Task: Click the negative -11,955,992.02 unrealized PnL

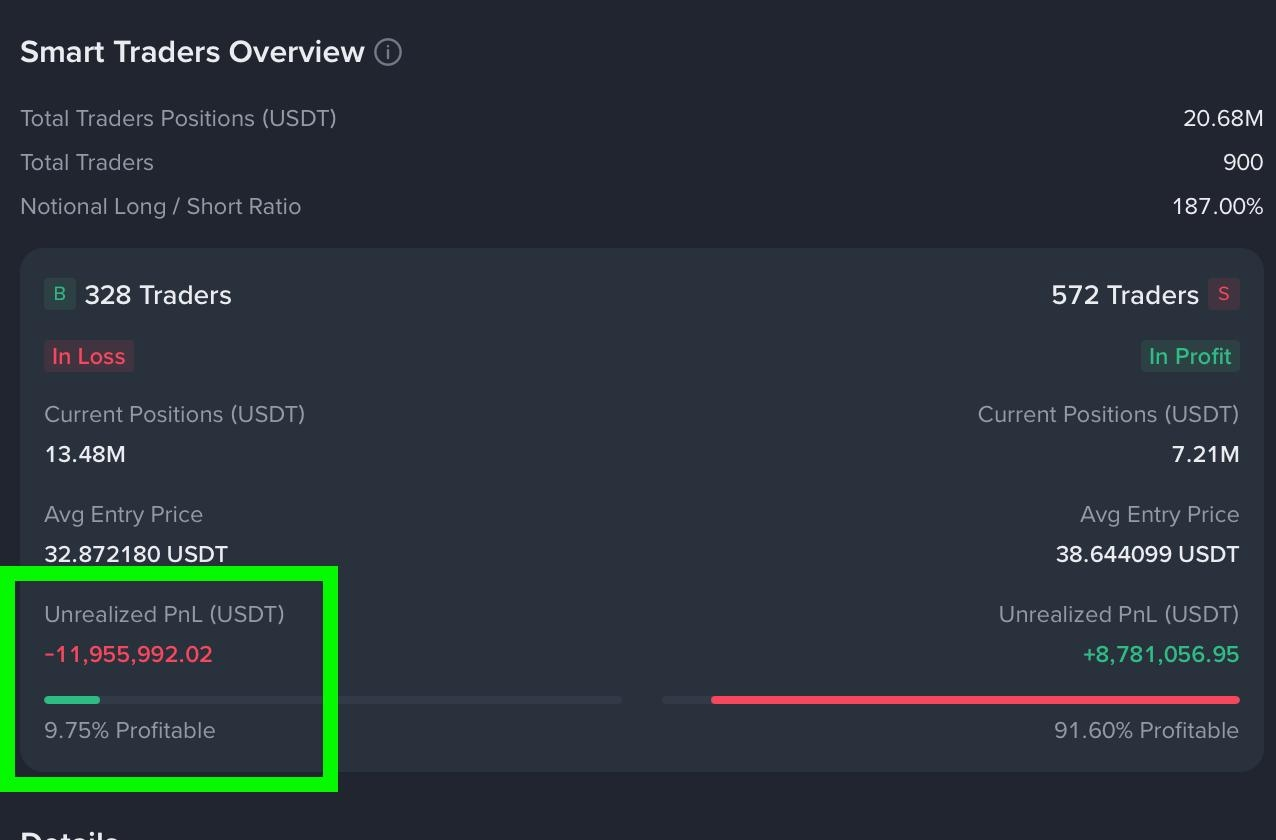Action: coord(128,654)
